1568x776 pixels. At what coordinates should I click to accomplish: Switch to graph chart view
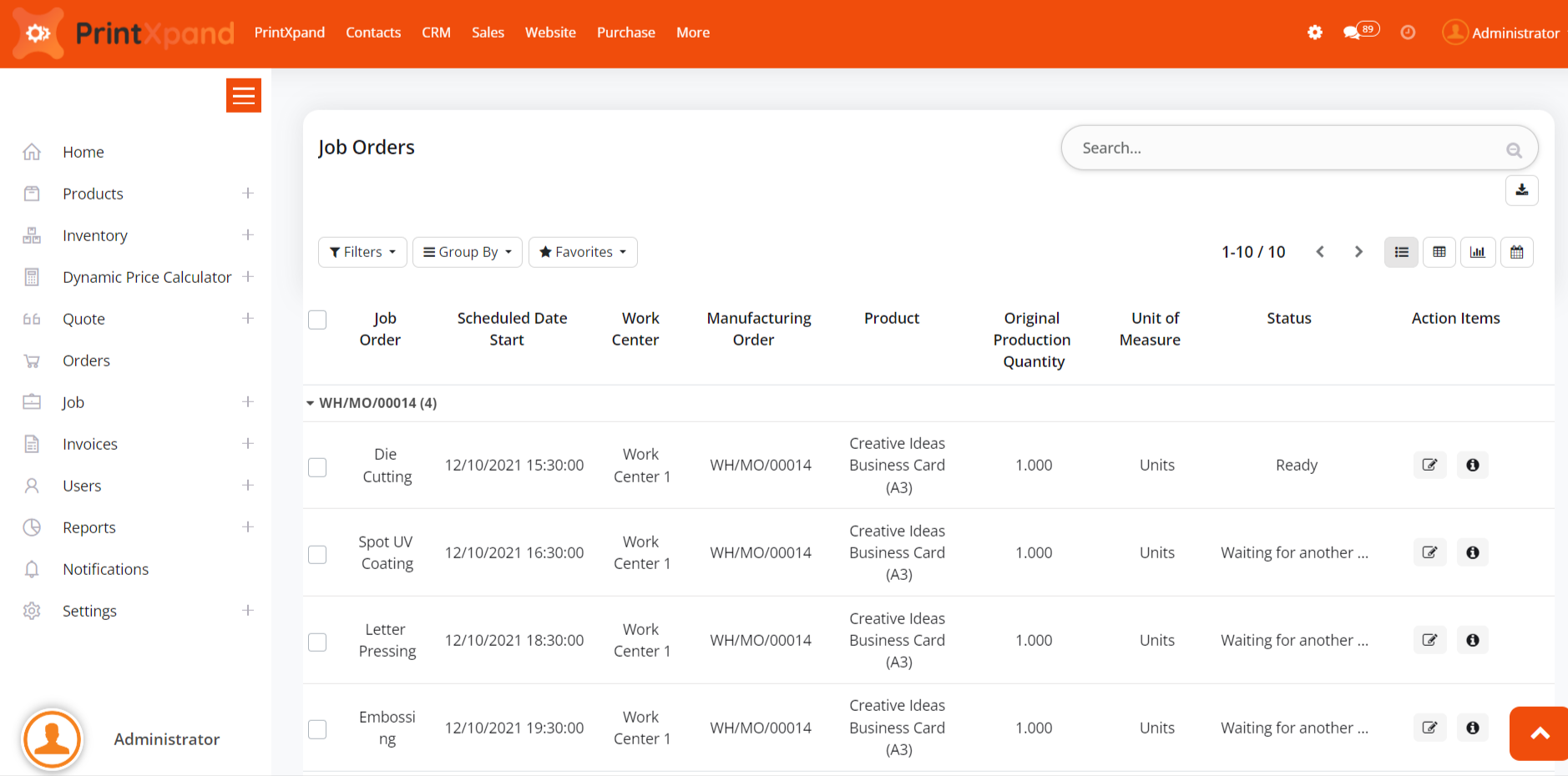1477,252
